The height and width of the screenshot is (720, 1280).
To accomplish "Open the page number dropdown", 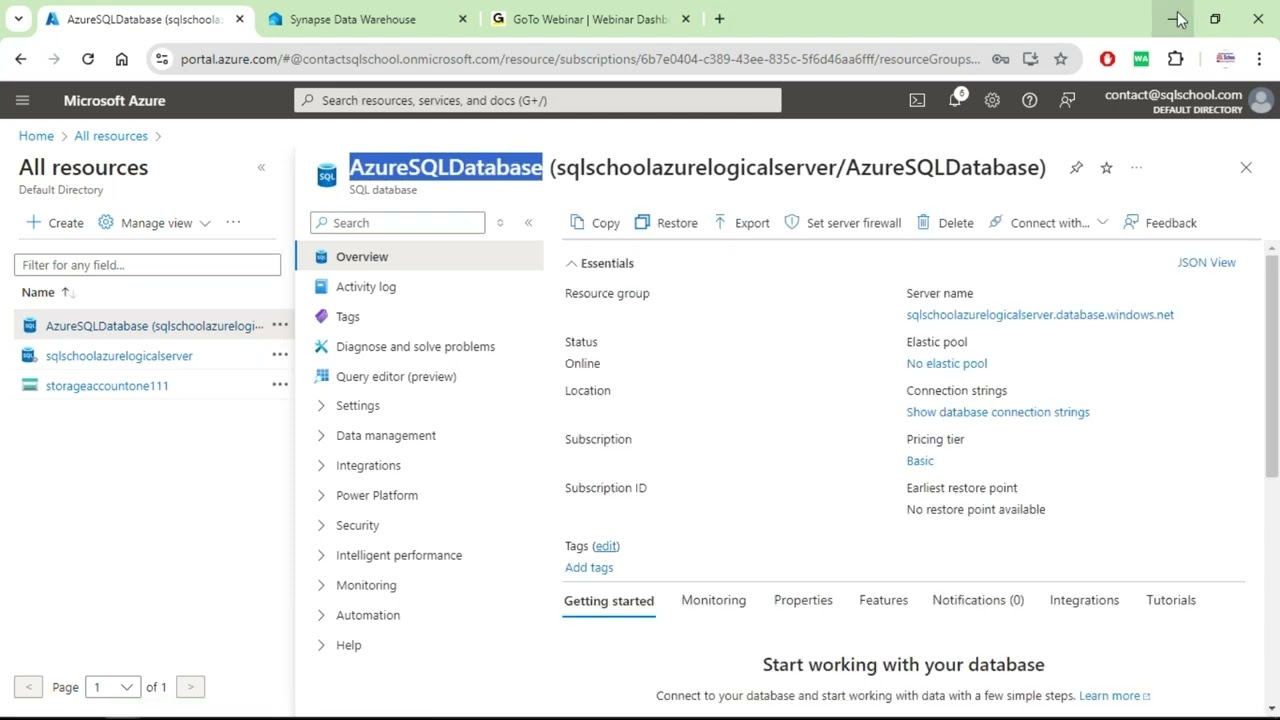I will pos(113,687).
